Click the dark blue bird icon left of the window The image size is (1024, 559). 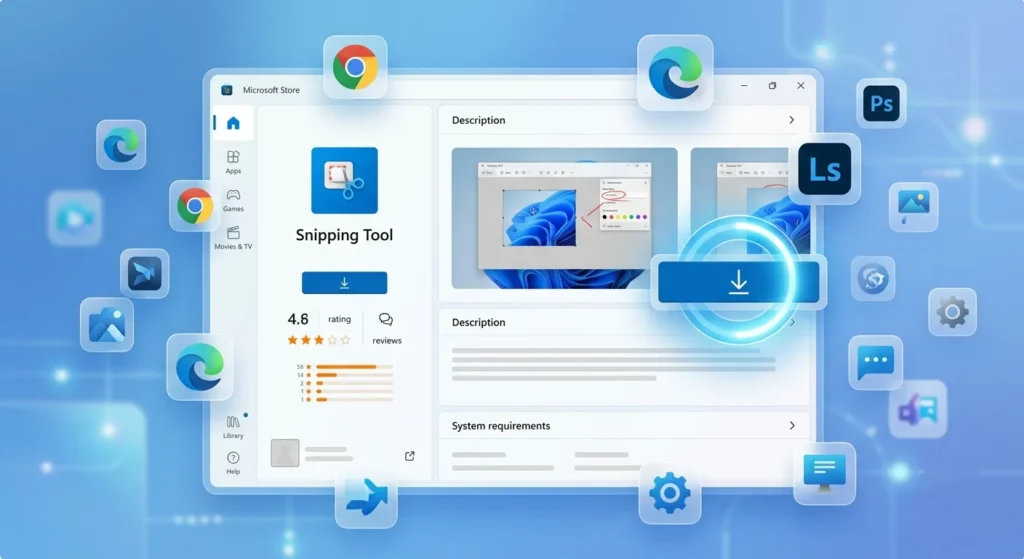(145, 273)
